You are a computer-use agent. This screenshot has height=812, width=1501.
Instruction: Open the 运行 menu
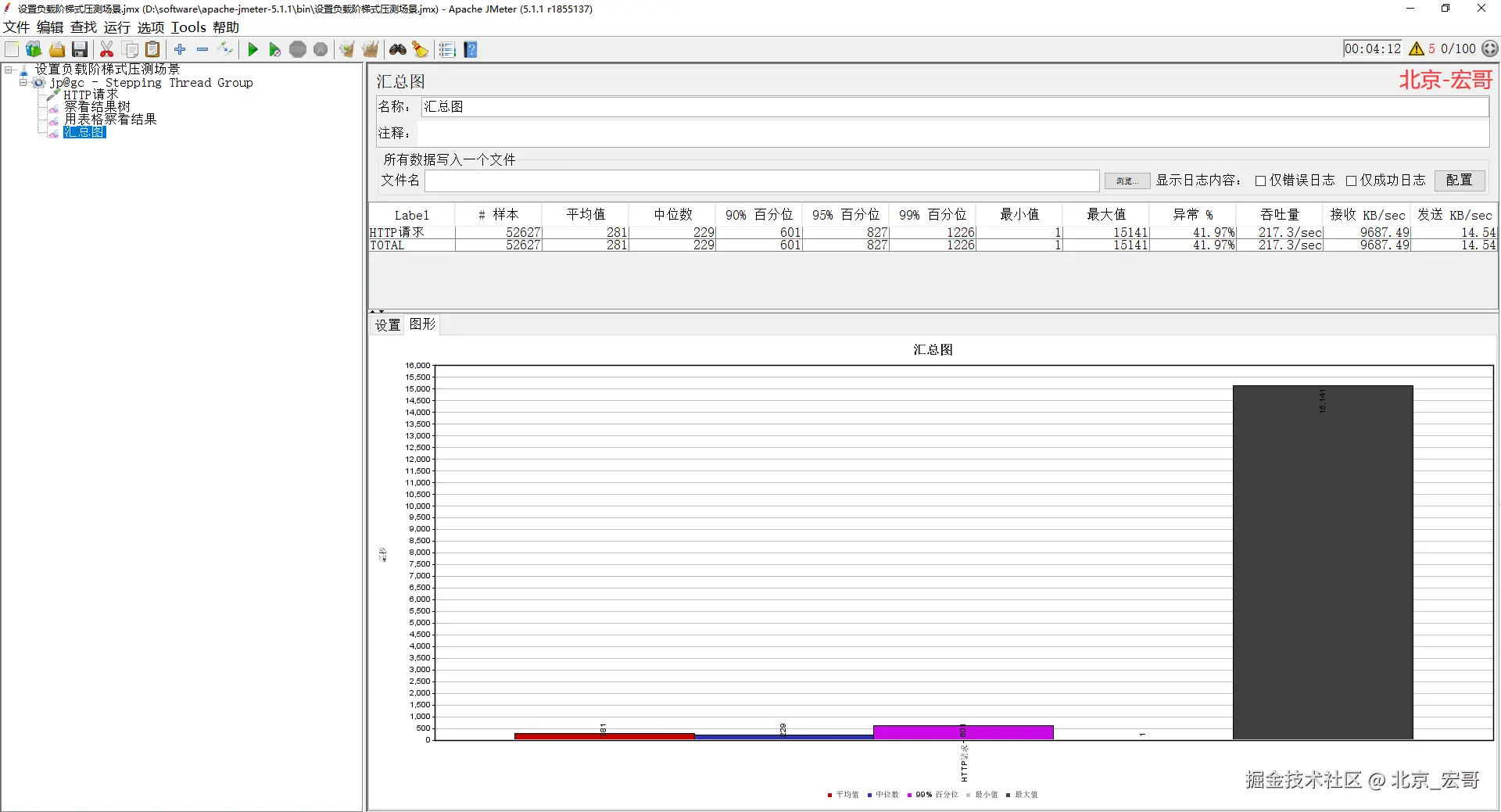pyautogui.click(x=117, y=27)
